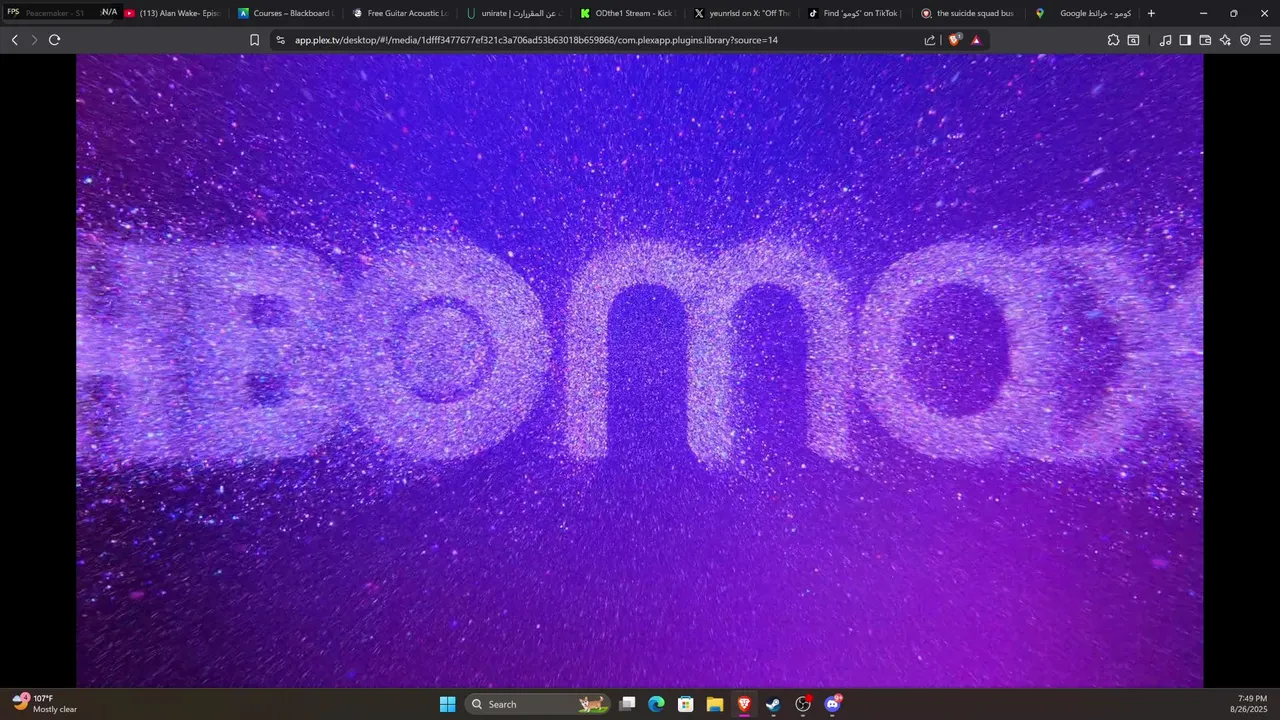Open a new tab with the plus button
Image resolution: width=1280 pixels, height=720 pixels.
click(1151, 13)
